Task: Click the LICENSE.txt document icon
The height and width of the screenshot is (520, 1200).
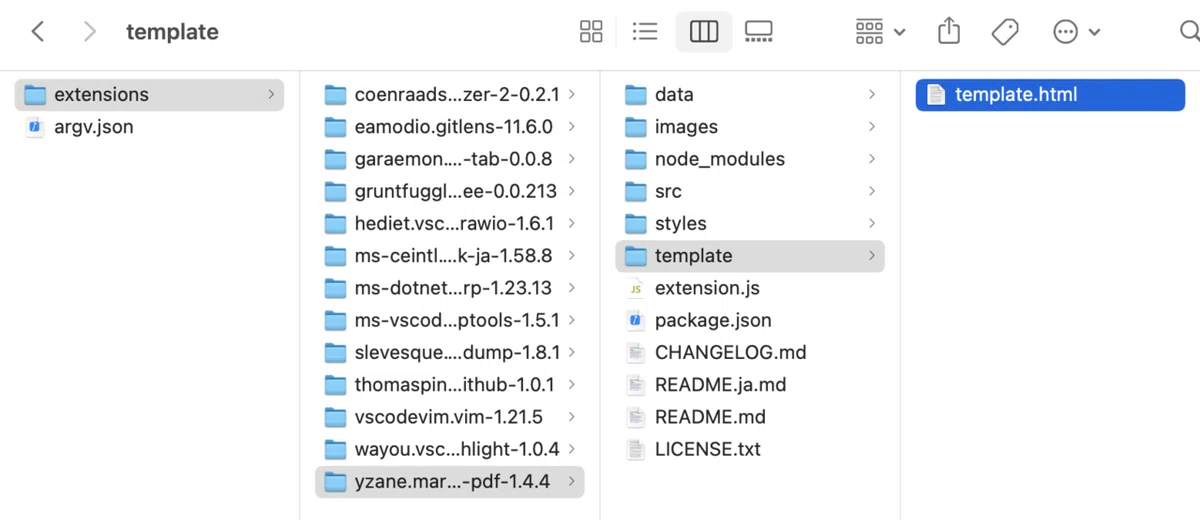Action: pos(635,449)
